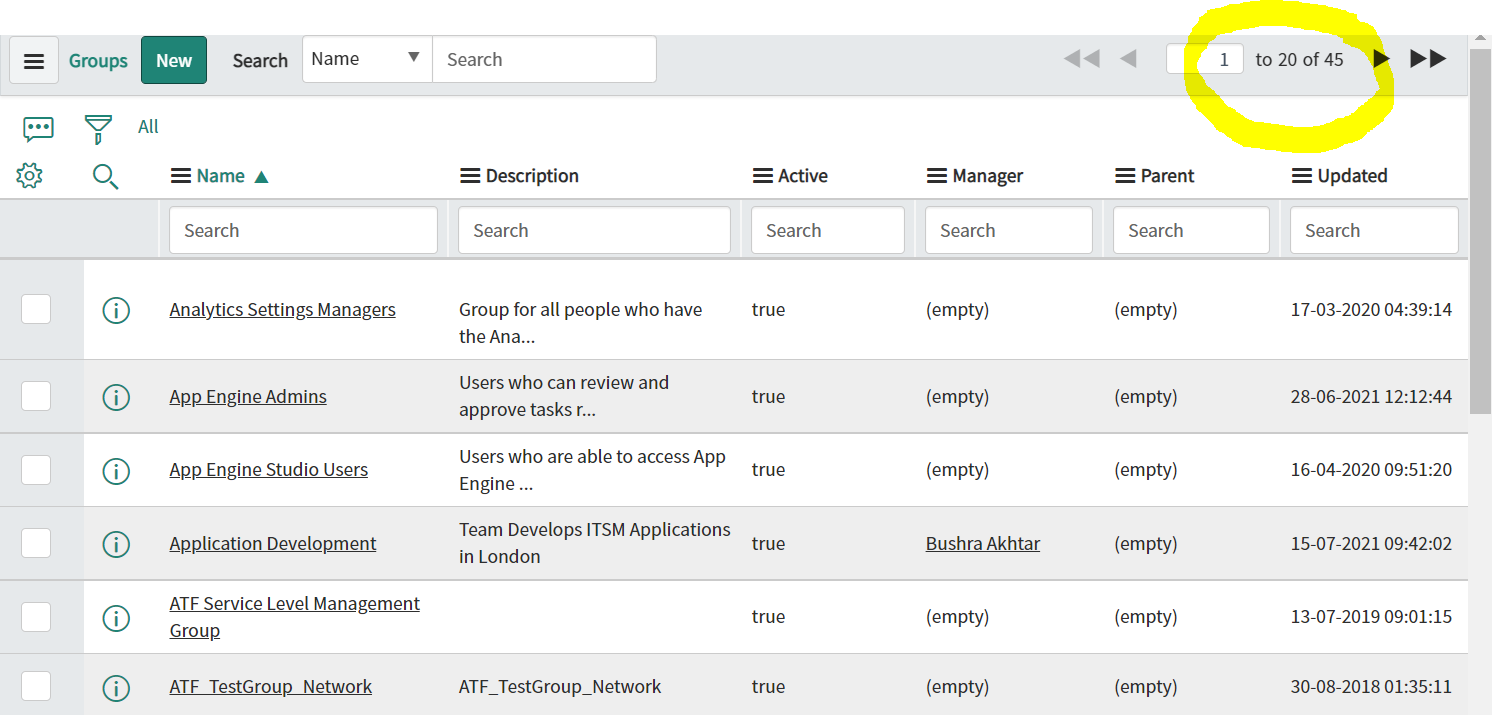The image size is (1492, 715).
Task: Tick the ATF_TestGroup_Network row checkbox
Action: point(36,687)
